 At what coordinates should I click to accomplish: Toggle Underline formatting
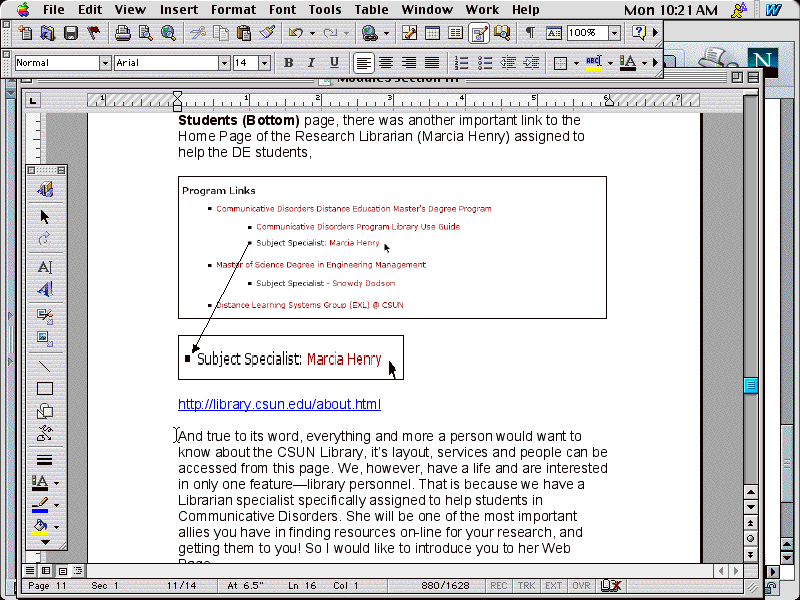(x=334, y=63)
